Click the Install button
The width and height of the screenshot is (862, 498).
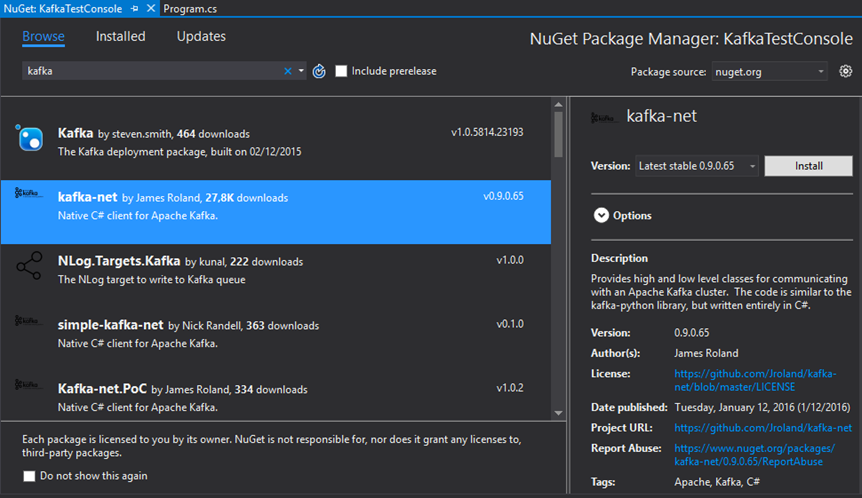pos(809,166)
